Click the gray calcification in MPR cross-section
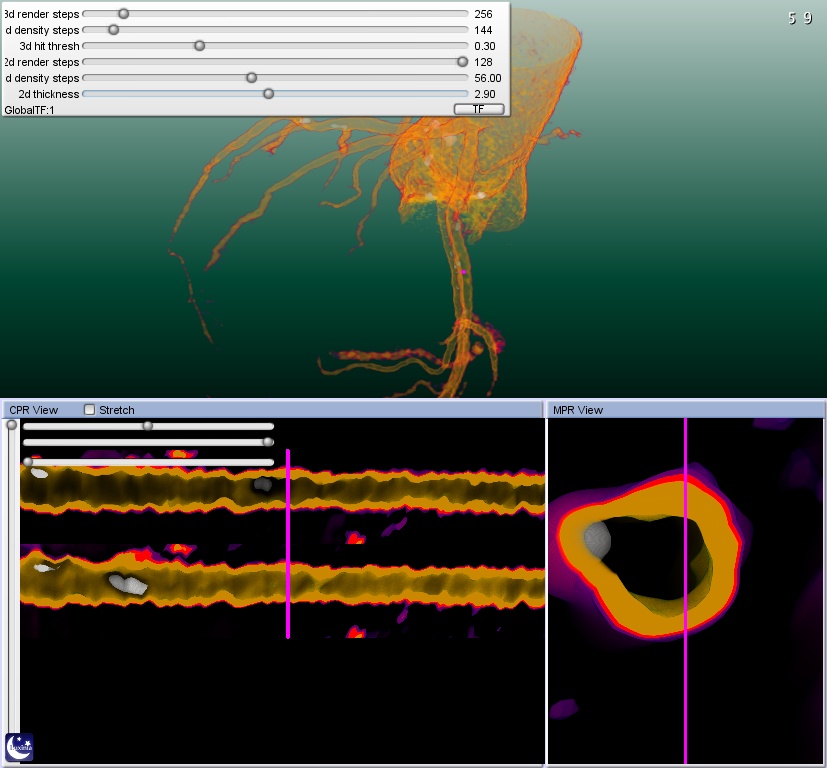Viewport: 827px width, 768px height. tap(597, 540)
